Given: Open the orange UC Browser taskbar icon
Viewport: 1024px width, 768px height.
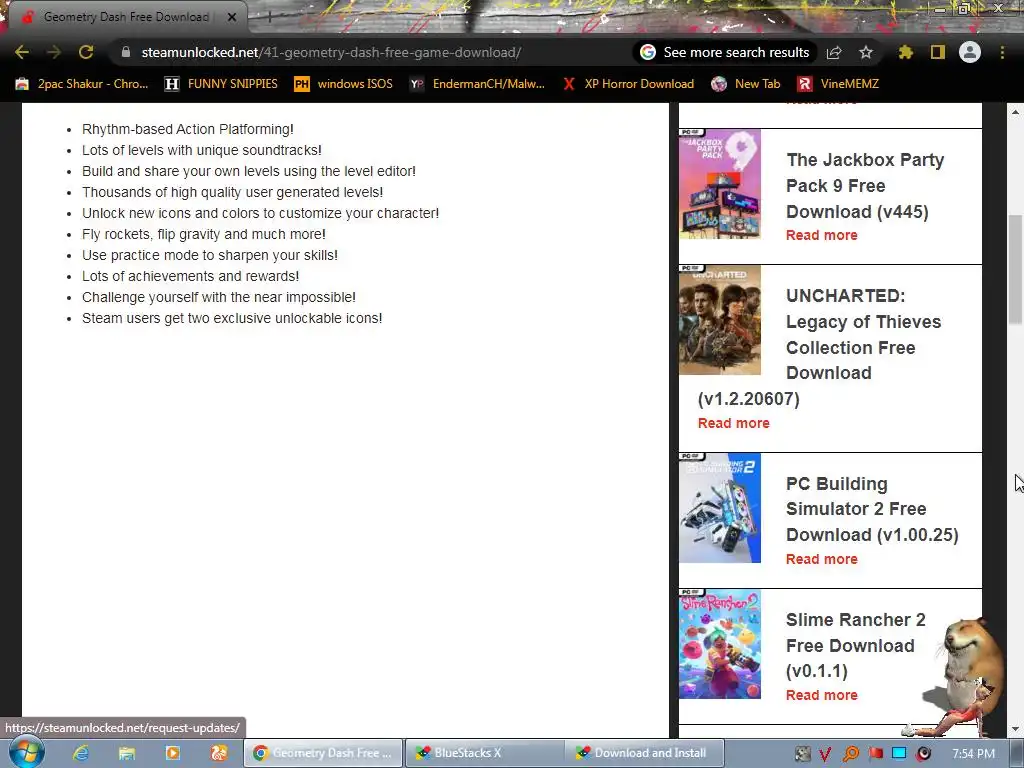Looking at the screenshot, I should [x=218, y=753].
